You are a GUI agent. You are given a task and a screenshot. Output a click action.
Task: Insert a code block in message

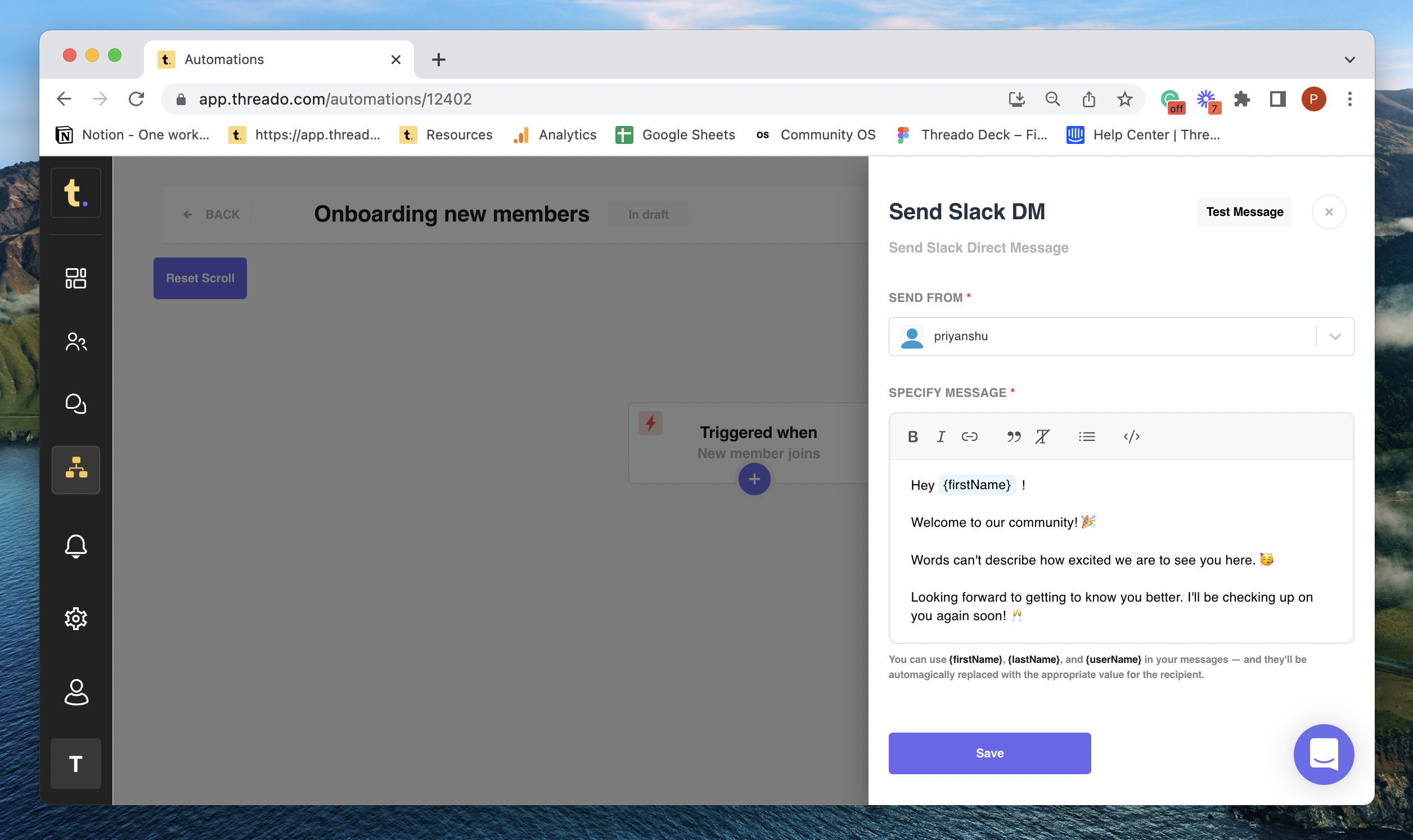(1131, 436)
